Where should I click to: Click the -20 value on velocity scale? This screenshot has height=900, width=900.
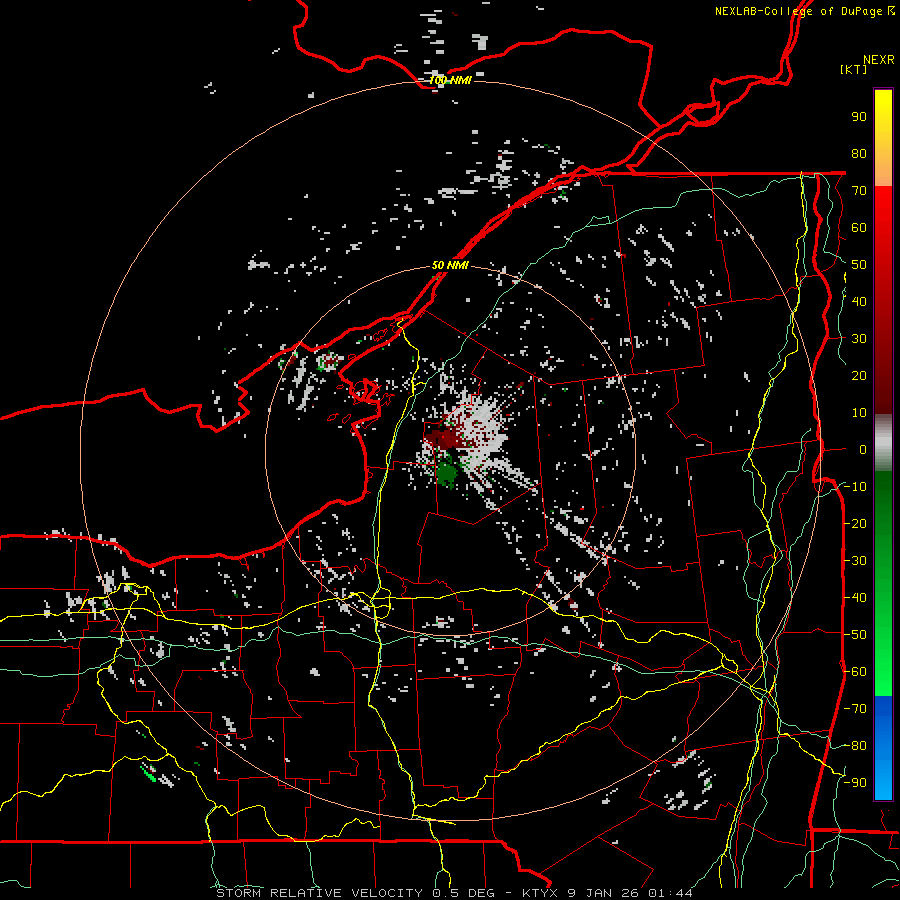coord(855,524)
